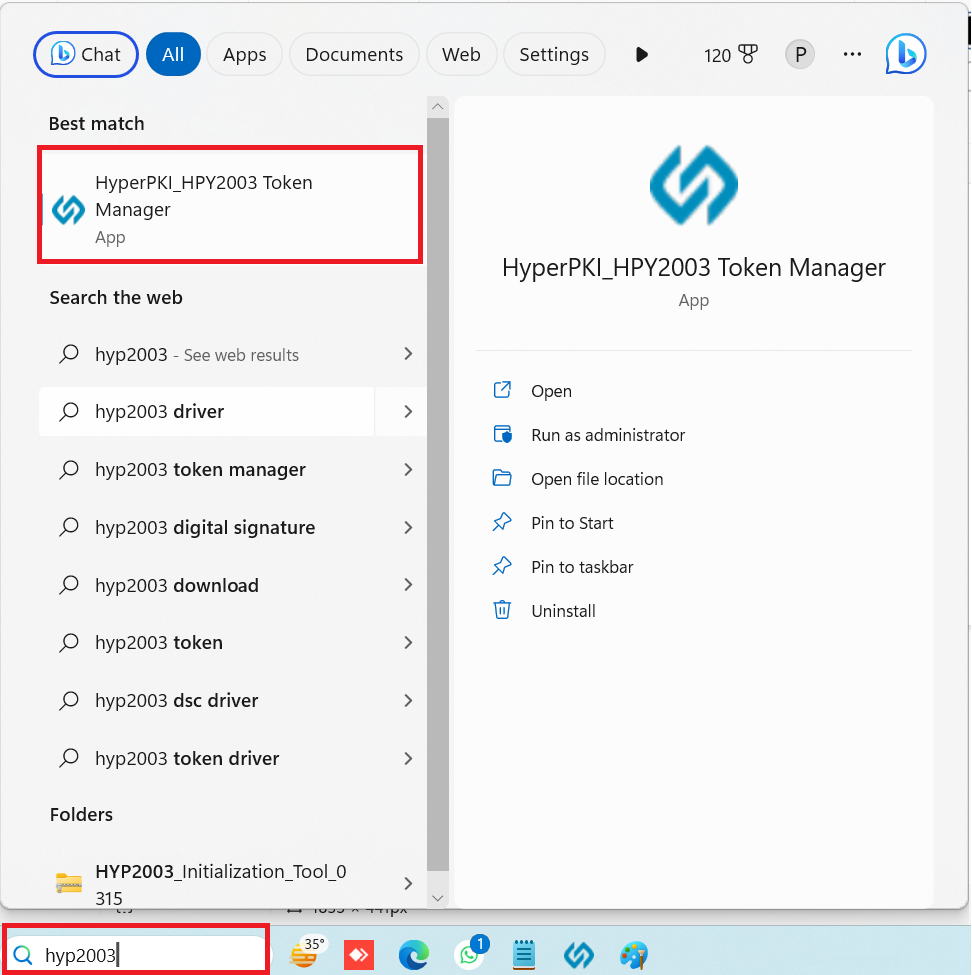Expand the hyp2003 token chevron

[408, 642]
